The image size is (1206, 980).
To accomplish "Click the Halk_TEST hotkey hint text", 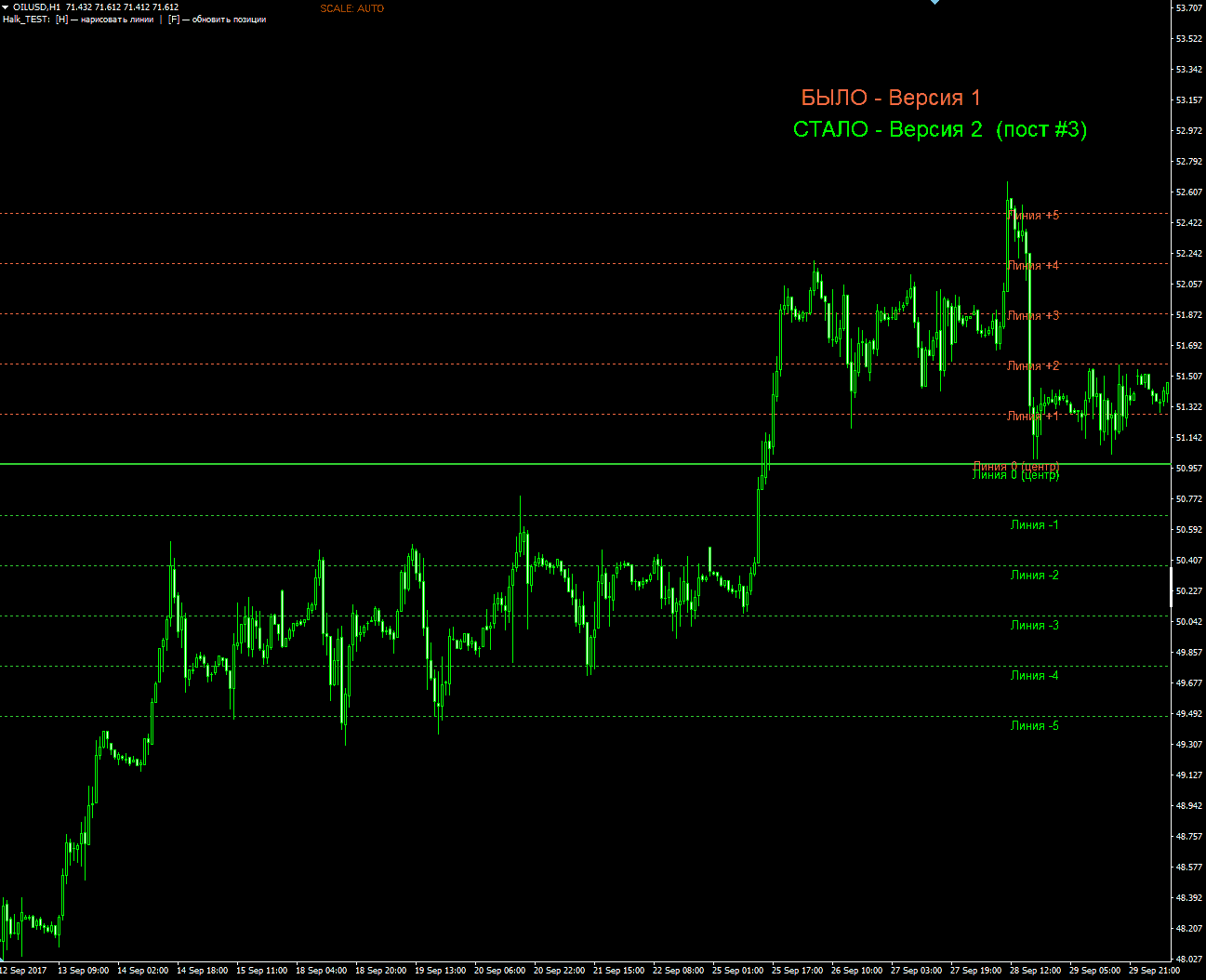I will tap(134, 20).
